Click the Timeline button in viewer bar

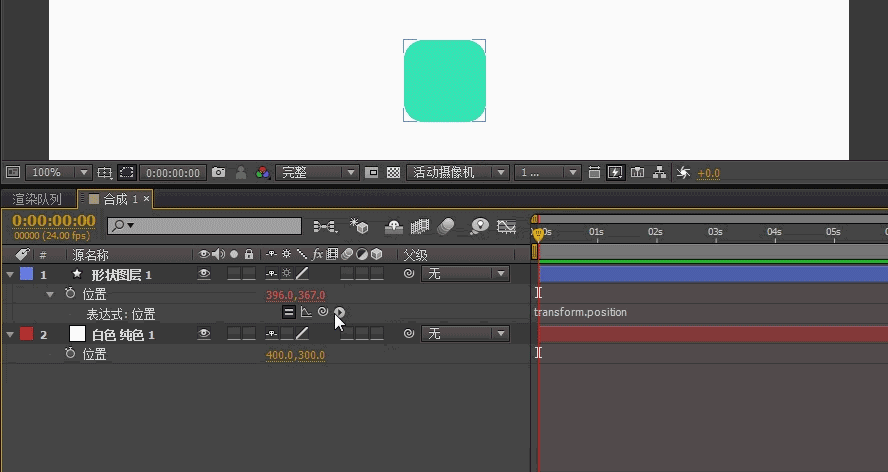pos(638,172)
